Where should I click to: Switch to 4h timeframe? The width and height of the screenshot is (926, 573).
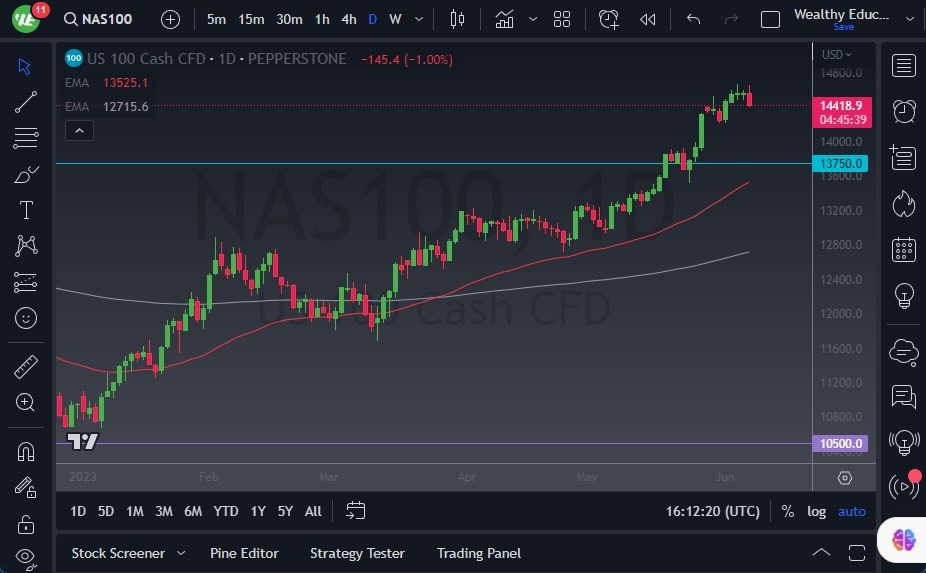coord(349,19)
